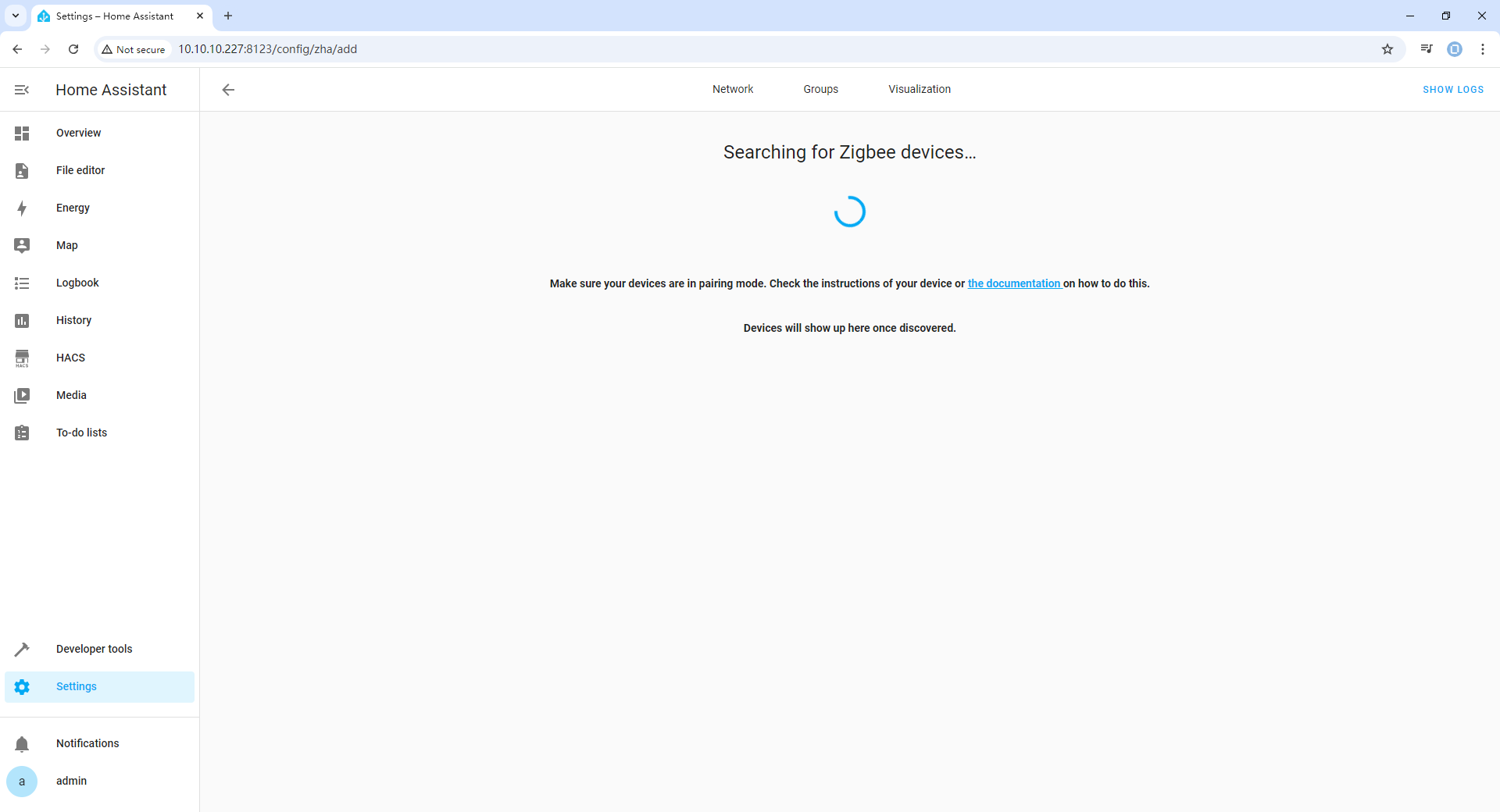The width and height of the screenshot is (1500, 812).
Task: Click the Energy lightning bolt icon
Action: pyautogui.click(x=22, y=208)
